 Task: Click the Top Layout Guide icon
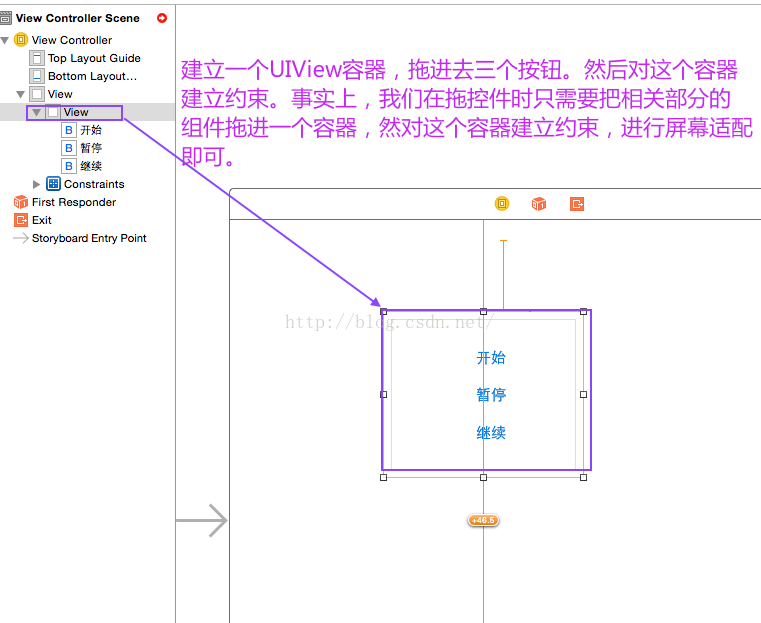point(37,58)
